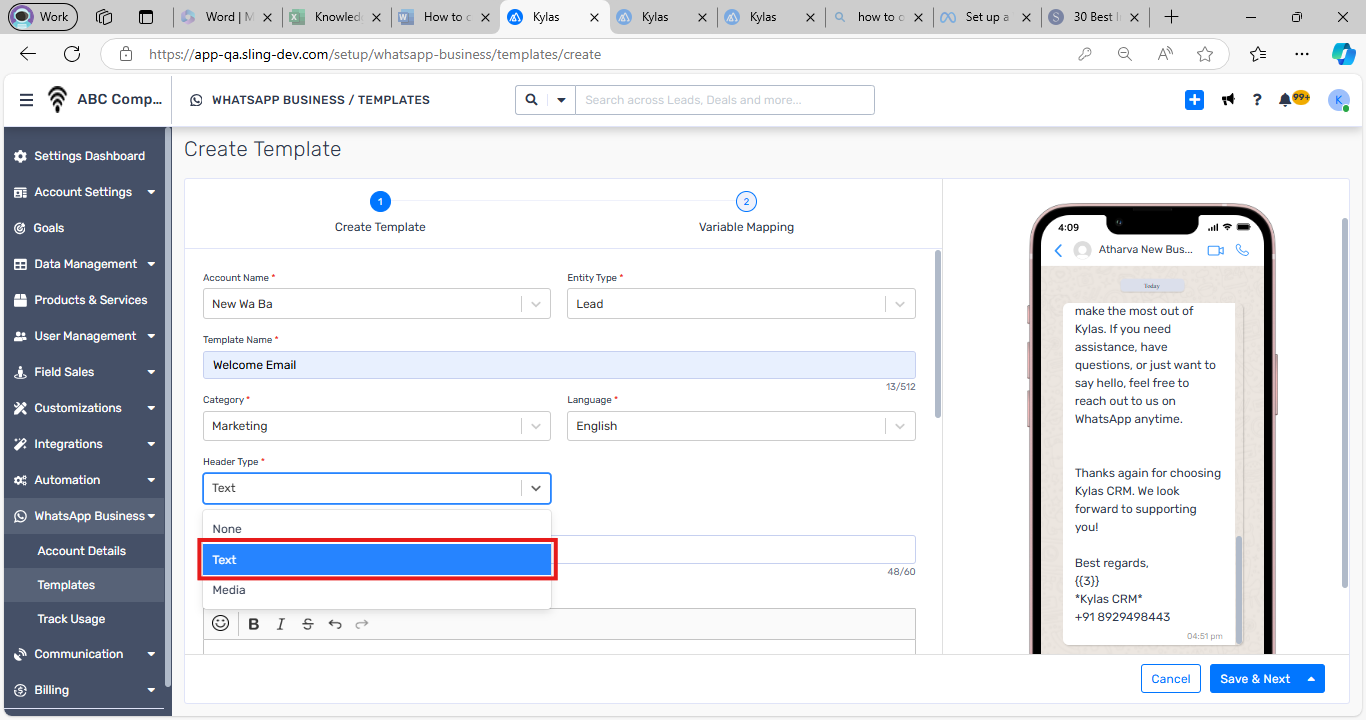The height and width of the screenshot is (720, 1366).
Task: Click the phone preview voice call icon
Action: coord(1243,250)
